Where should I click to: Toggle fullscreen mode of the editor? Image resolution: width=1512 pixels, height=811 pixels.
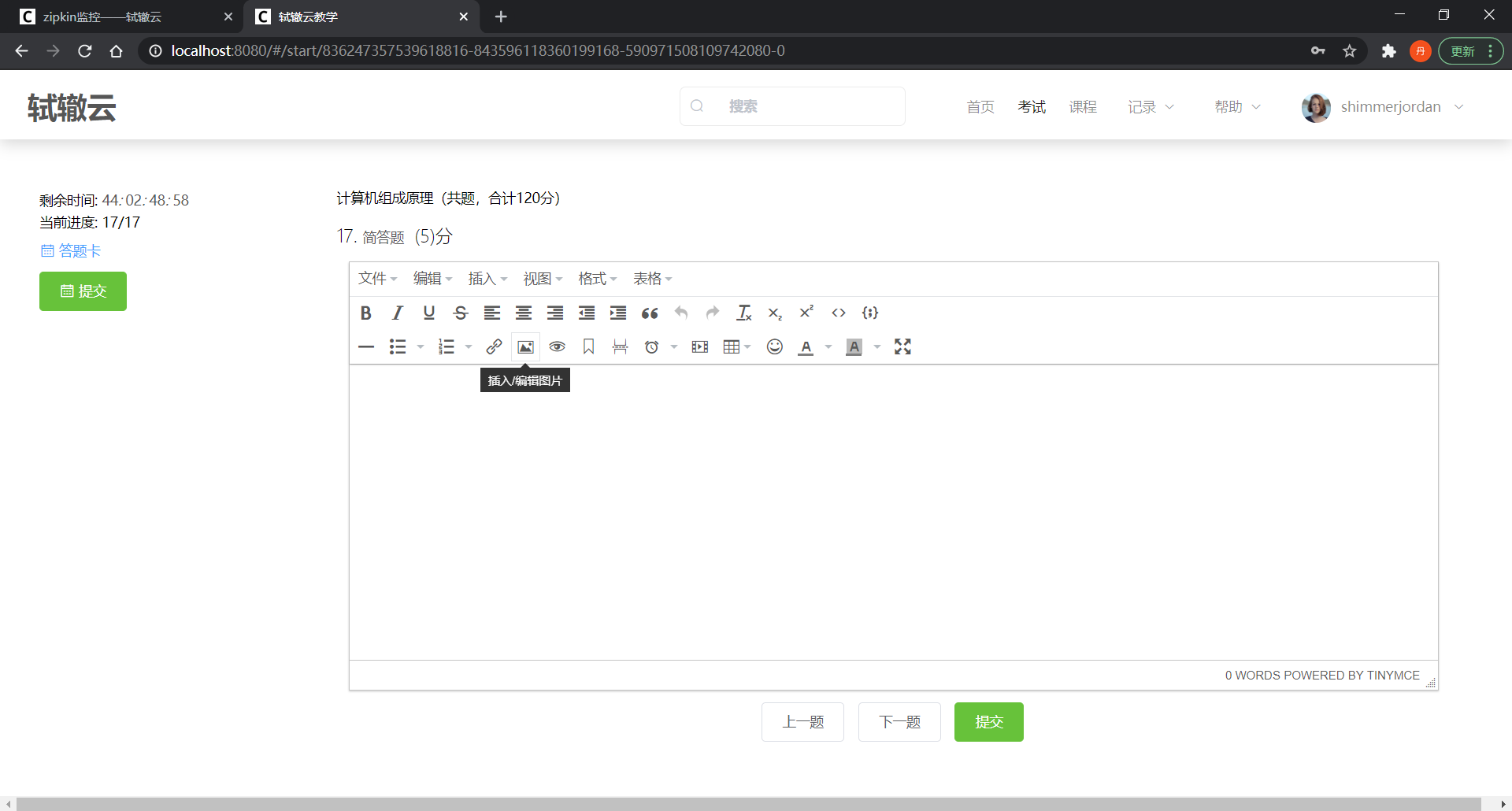(x=902, y=346)
